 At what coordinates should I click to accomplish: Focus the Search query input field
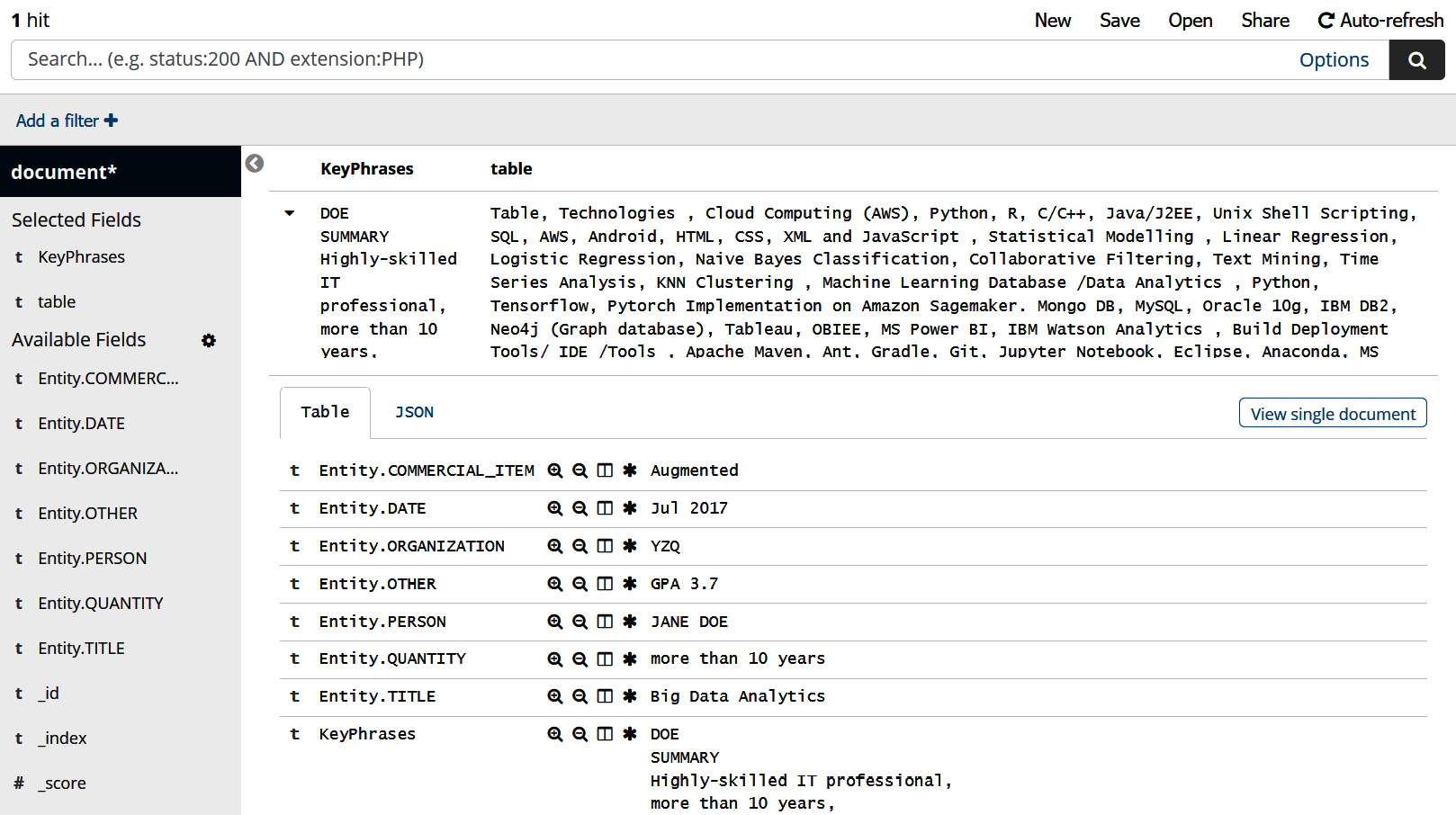[653, 59]
